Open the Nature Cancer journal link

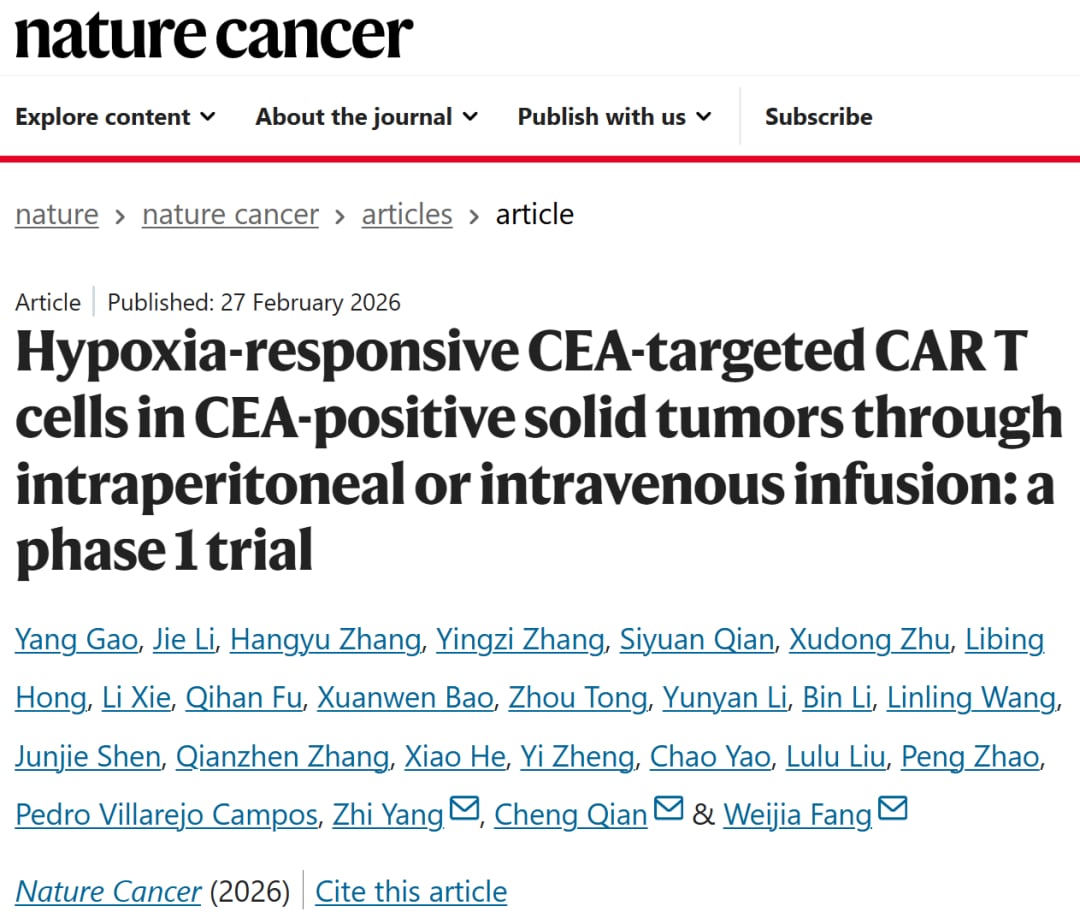click(x=108, y=891)
